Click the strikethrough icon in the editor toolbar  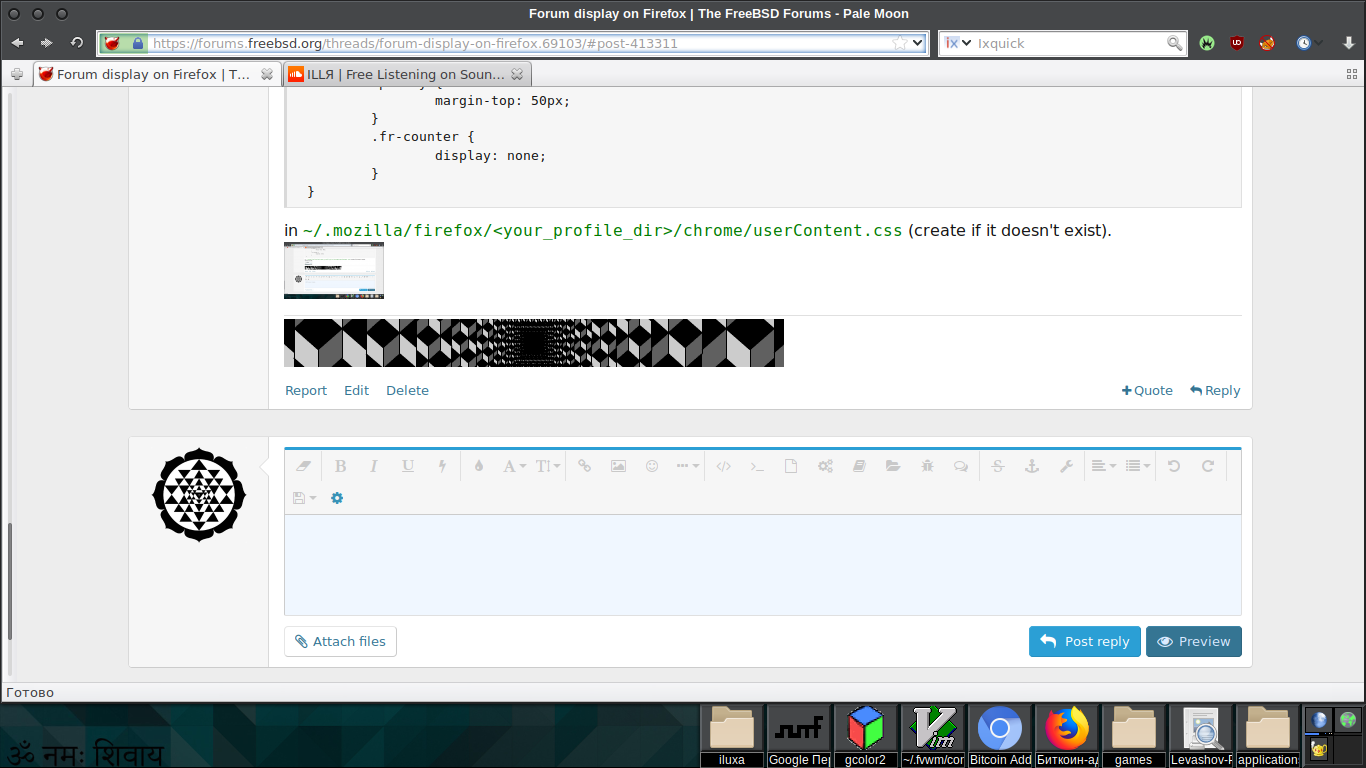coord(997,466)
